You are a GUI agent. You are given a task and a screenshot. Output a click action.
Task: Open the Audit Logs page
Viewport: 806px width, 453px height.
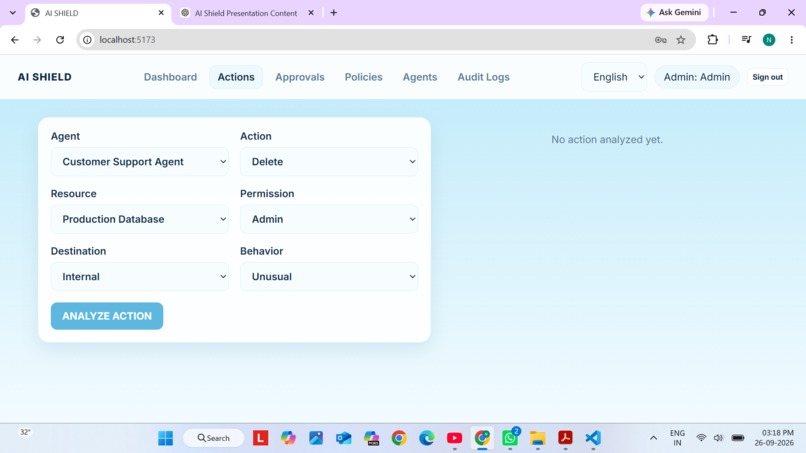pos(484,77)
